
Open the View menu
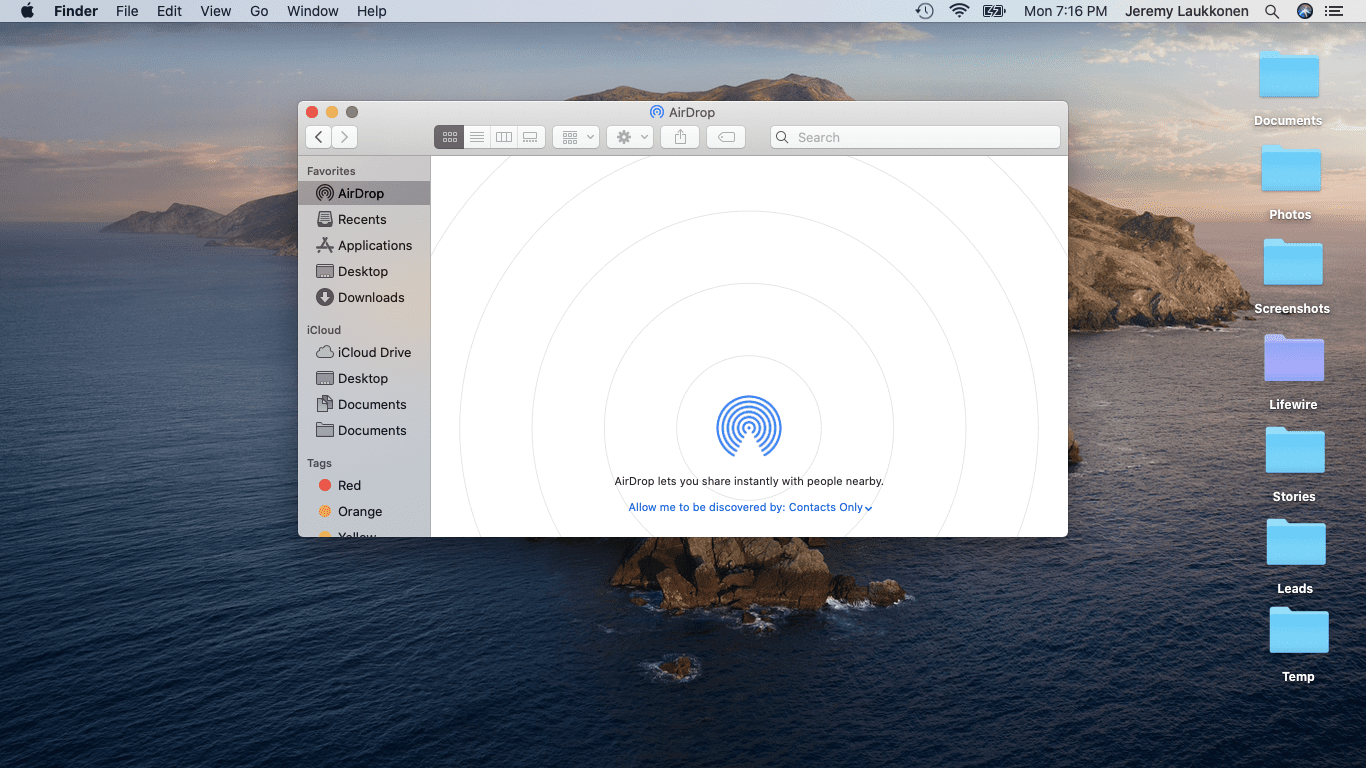[x=215, y=11]
